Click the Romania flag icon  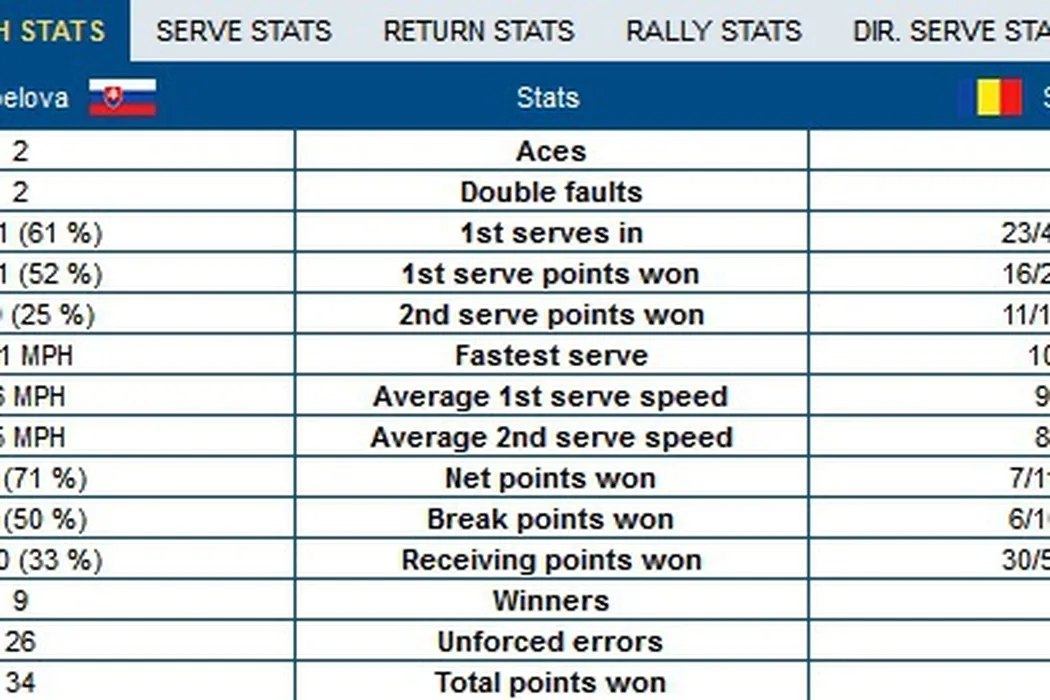coord(990,98)
